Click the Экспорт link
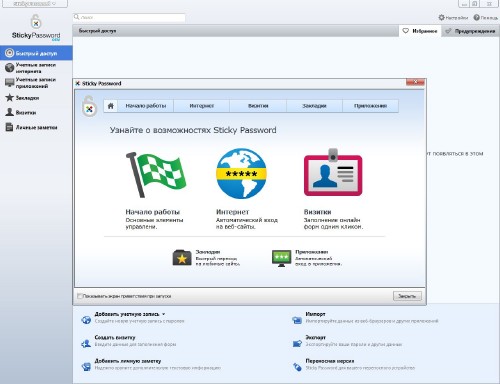The width and height of the screenshot is (500, 384). [316, 337]
